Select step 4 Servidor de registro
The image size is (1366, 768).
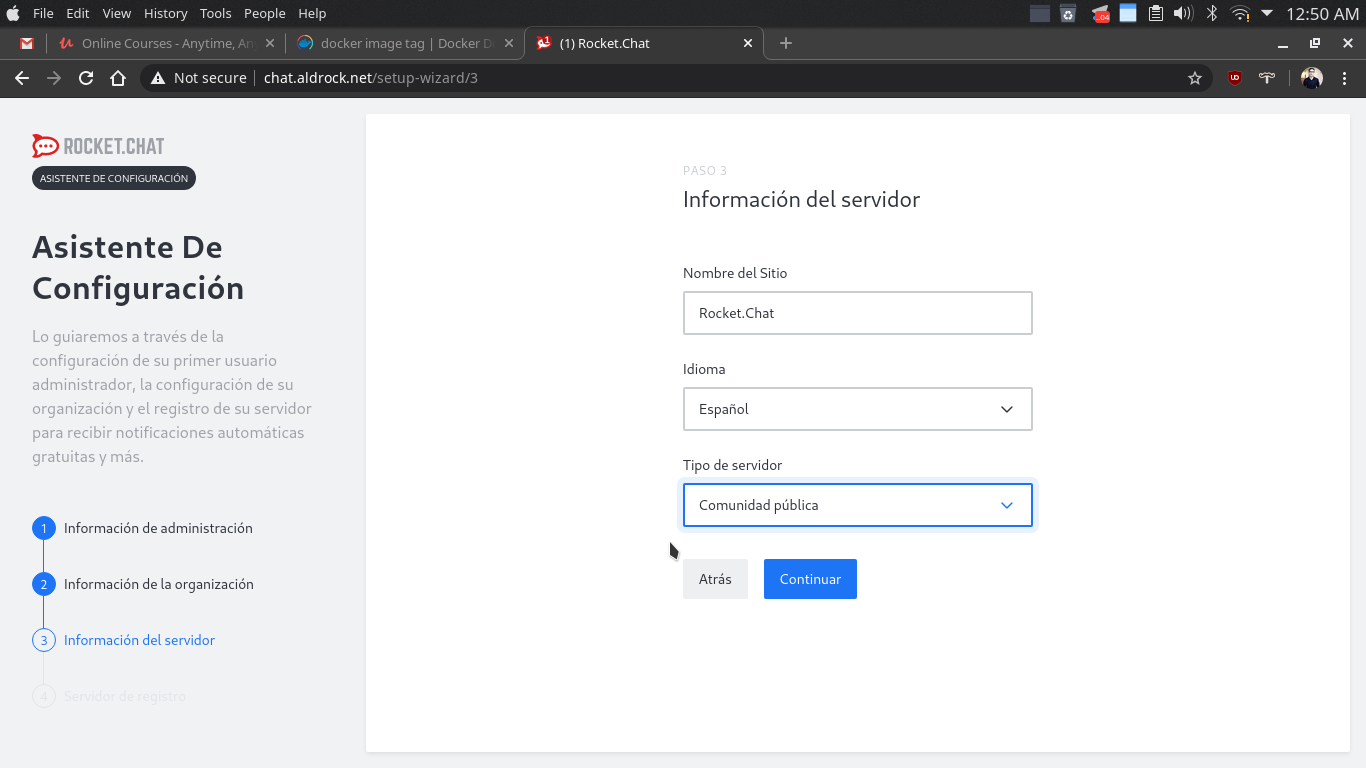[109, 696]
